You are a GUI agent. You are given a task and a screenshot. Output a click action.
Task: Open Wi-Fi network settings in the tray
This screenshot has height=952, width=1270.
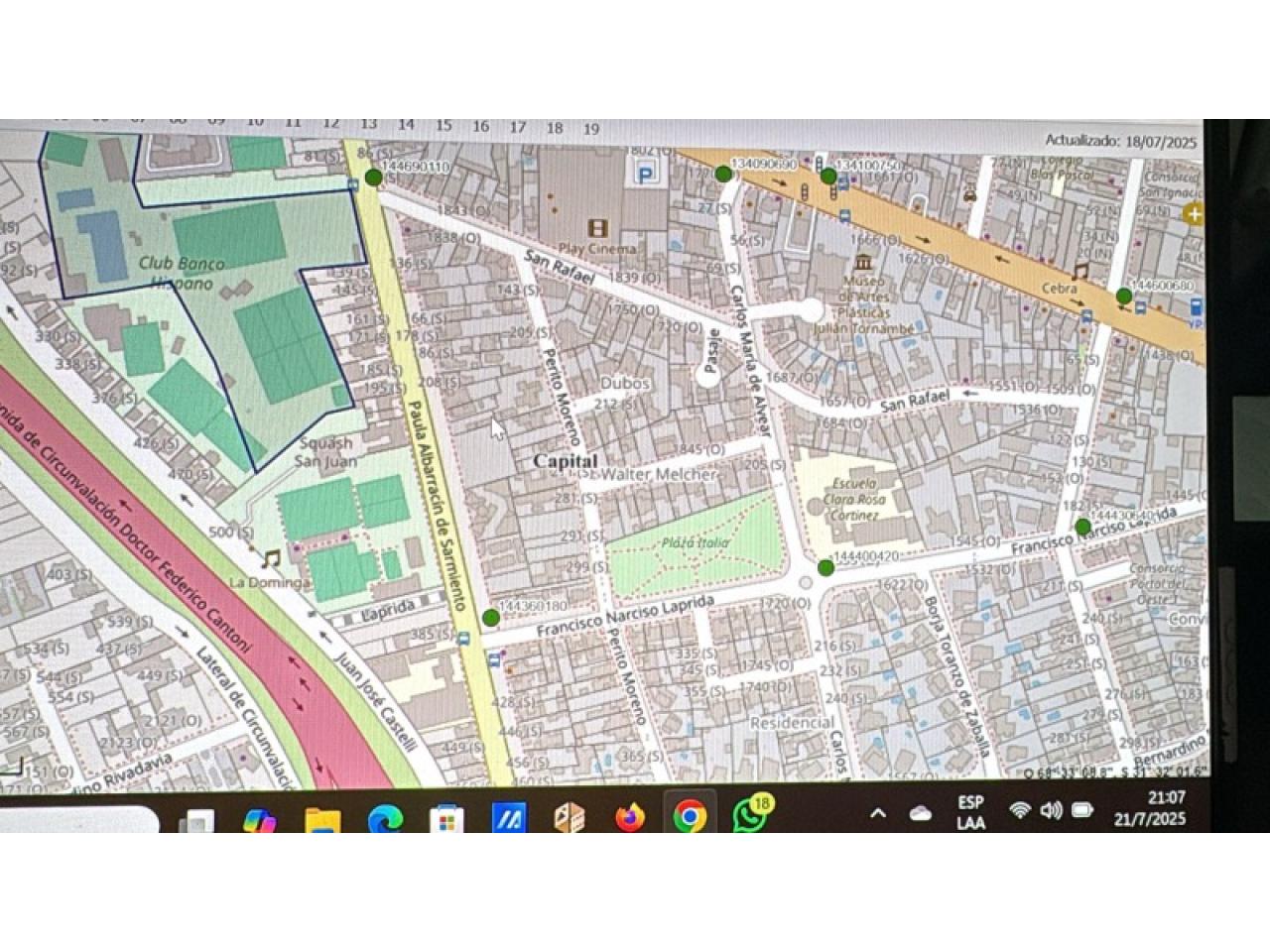point(1019,810)
